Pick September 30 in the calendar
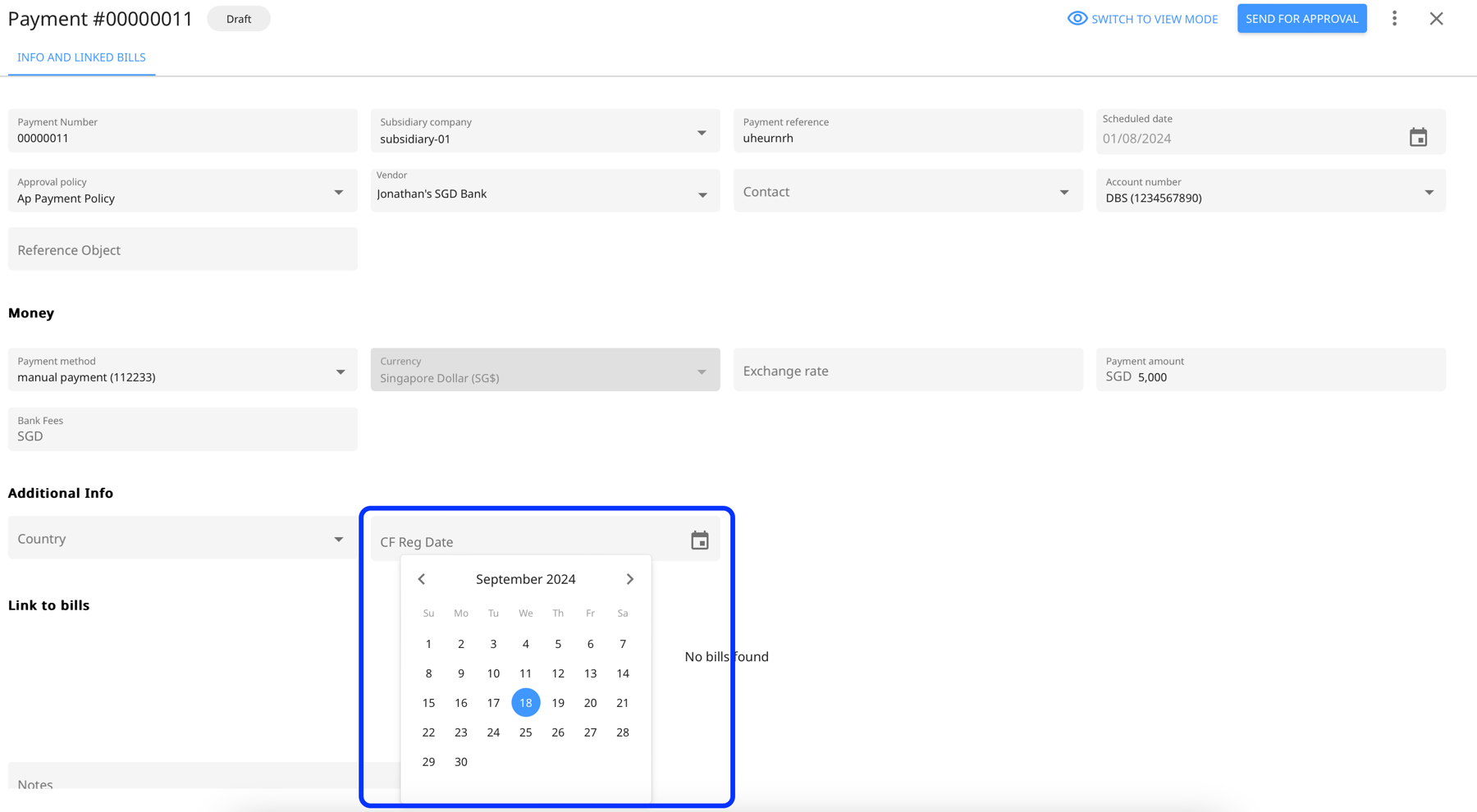 [x=461, y=762]
